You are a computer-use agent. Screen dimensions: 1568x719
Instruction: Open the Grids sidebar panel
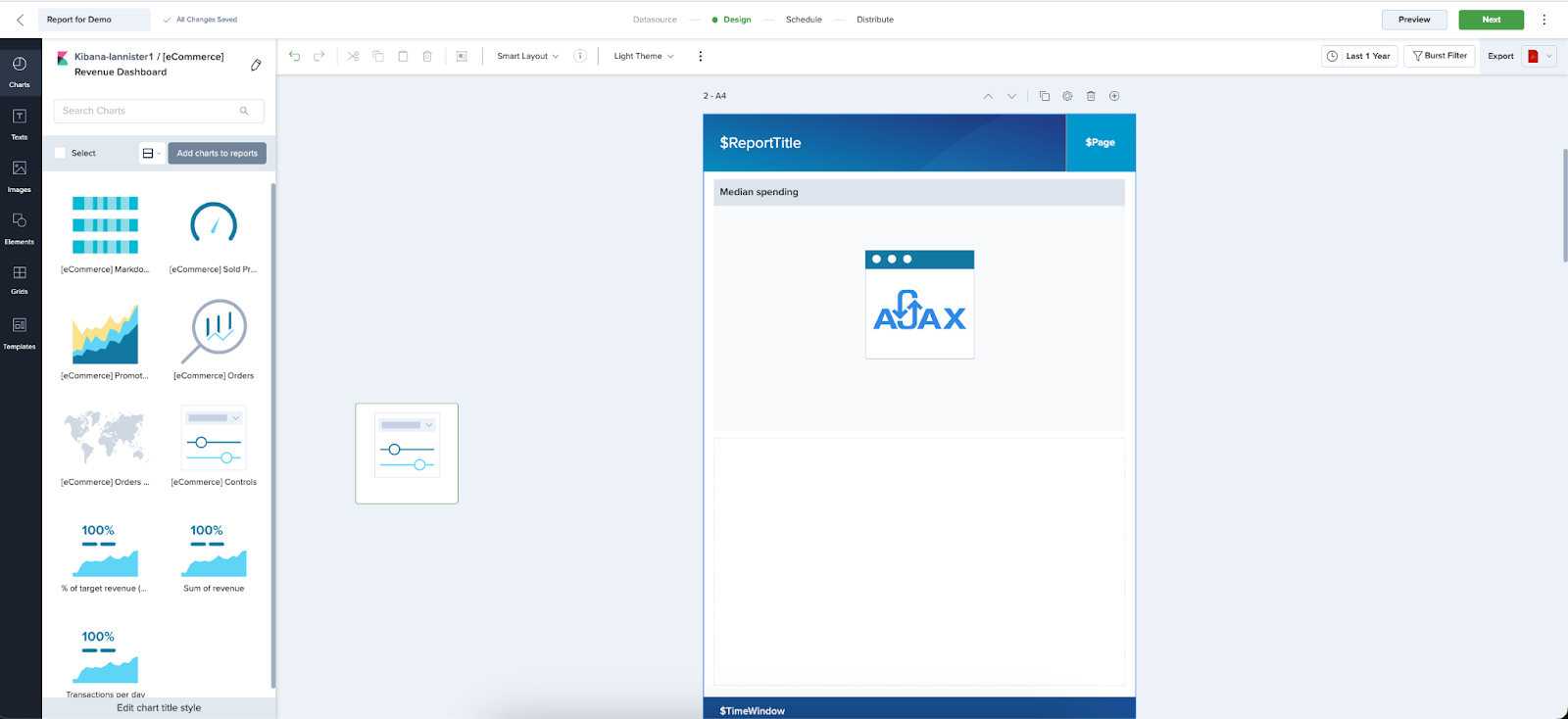20,279
